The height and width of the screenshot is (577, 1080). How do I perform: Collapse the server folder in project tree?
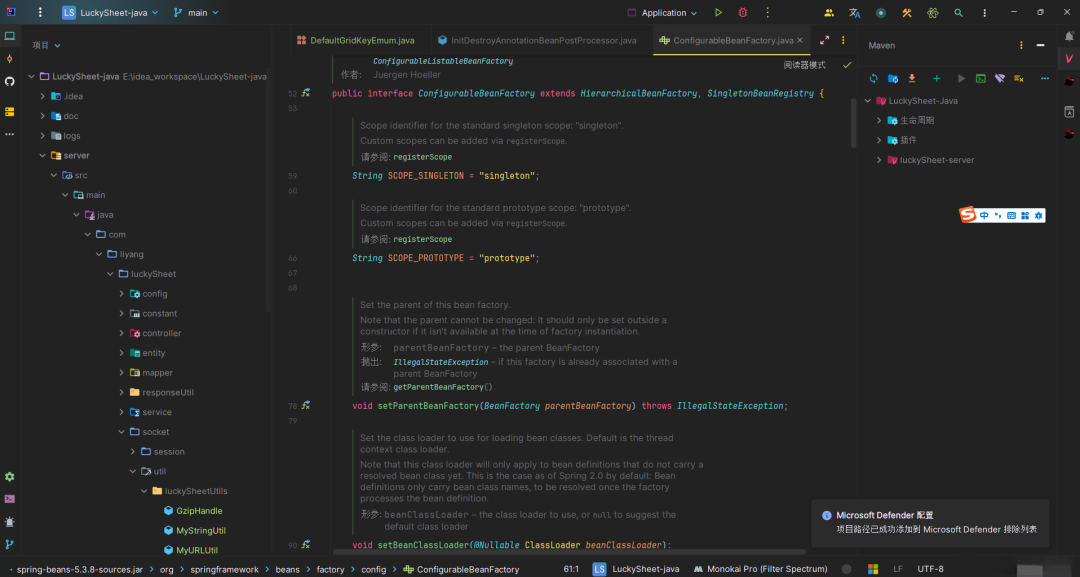[43, 156]
